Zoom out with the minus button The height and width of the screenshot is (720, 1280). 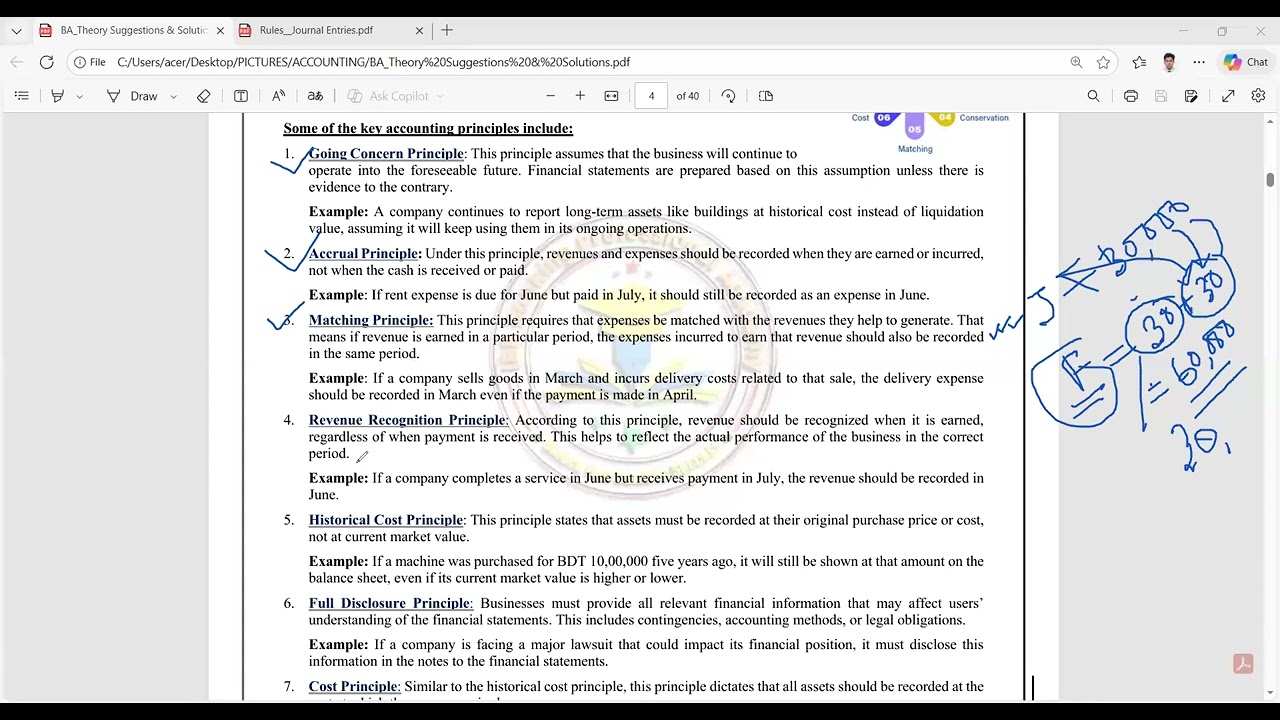coord(550,96)
